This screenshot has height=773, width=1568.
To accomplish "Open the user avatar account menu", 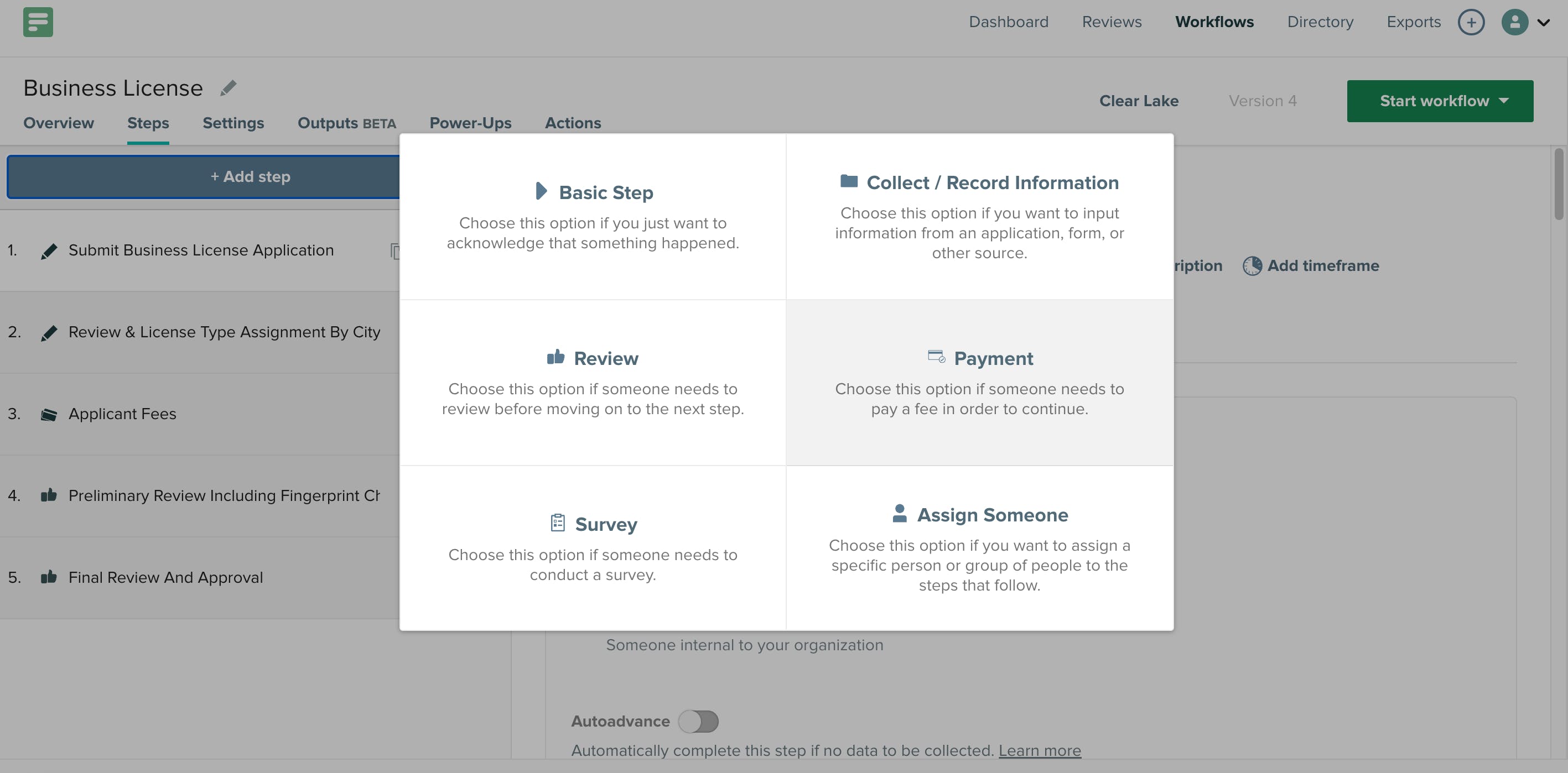I will point(1515,23).
